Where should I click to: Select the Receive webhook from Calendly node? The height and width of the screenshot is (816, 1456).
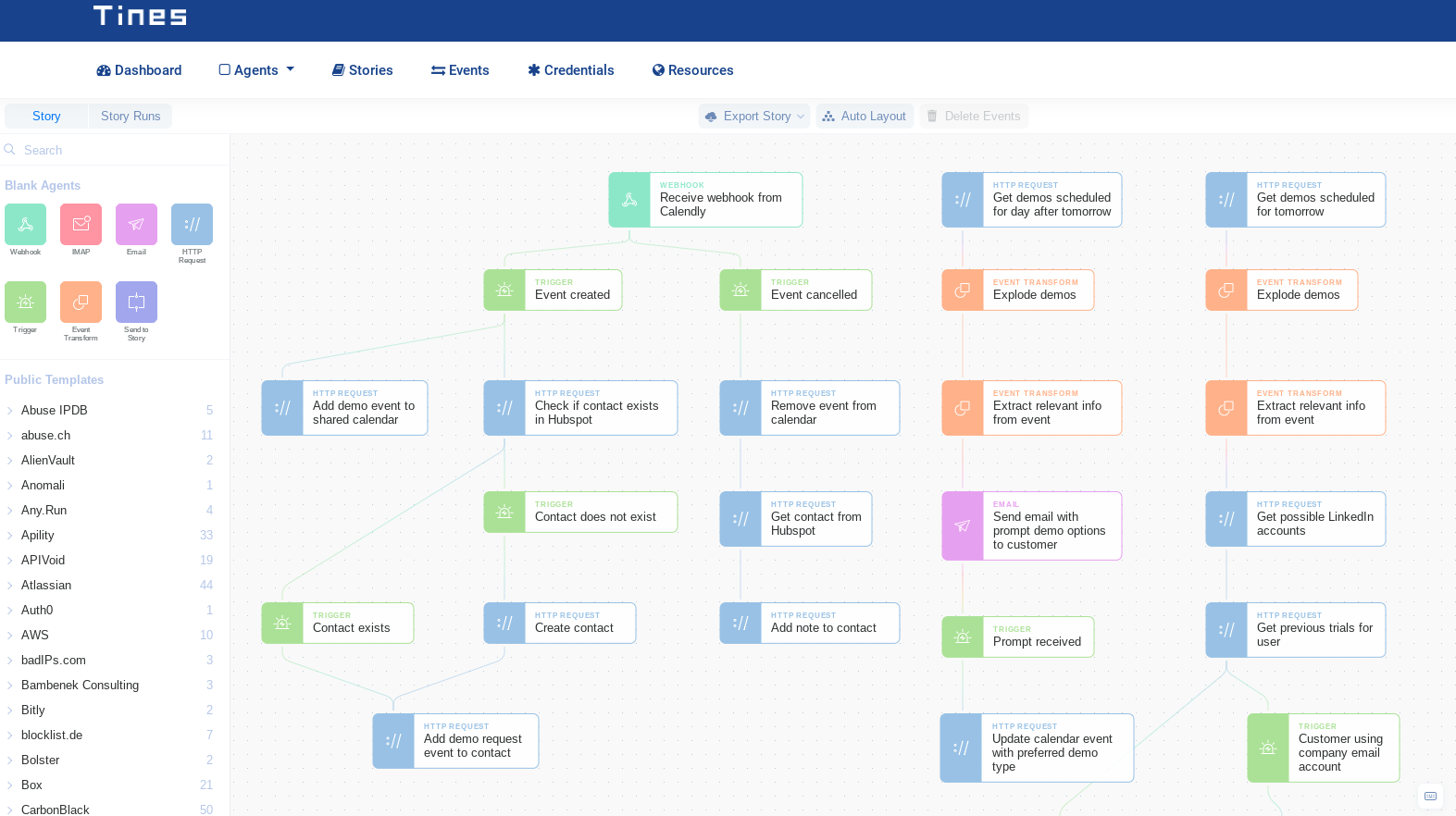click(705, 200)
